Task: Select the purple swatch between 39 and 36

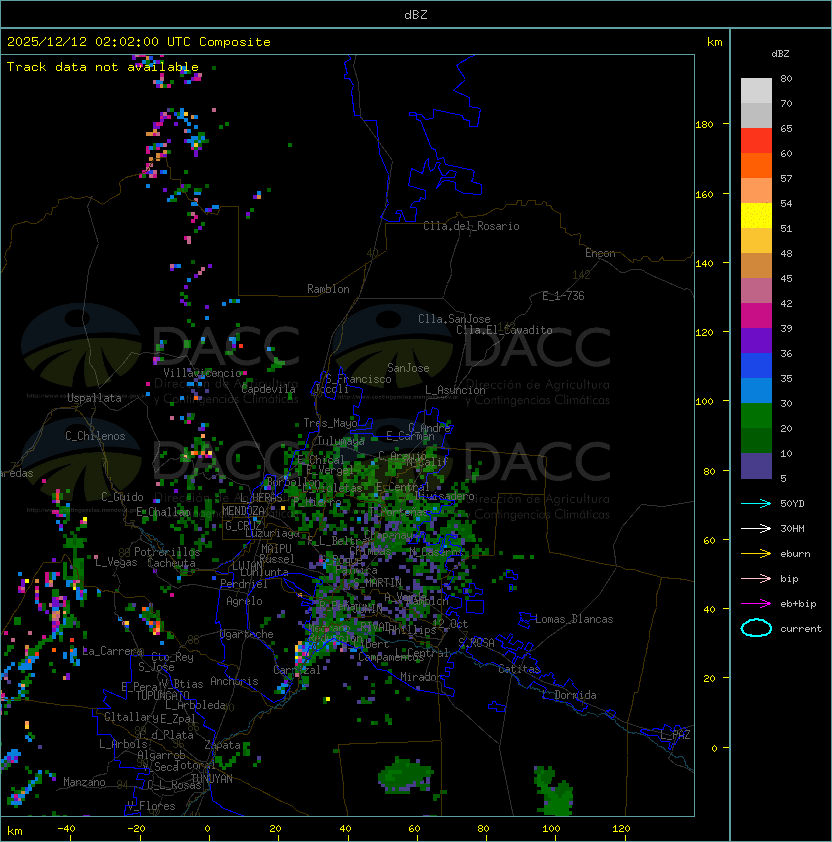Action: point(756,341)
